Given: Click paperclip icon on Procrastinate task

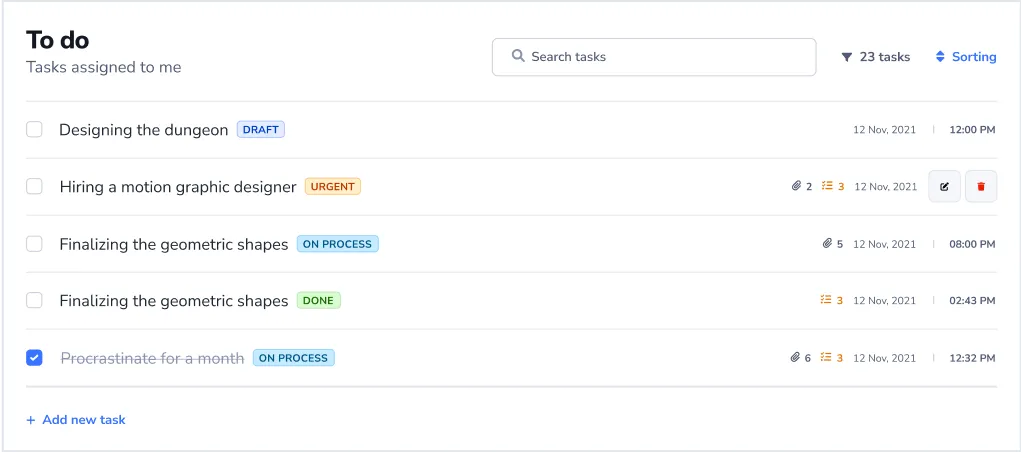Looking at the screenshot, I should (796, 358).
